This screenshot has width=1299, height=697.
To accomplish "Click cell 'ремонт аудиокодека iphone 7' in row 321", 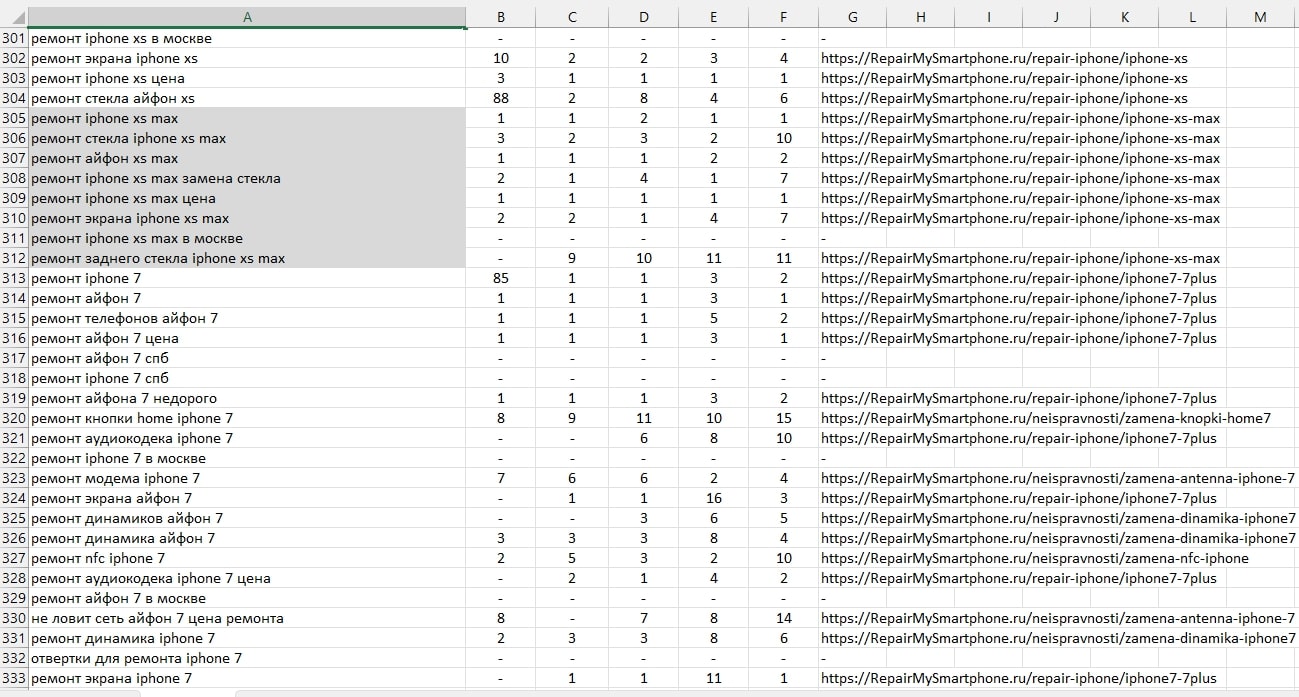I will pos(248,438).
